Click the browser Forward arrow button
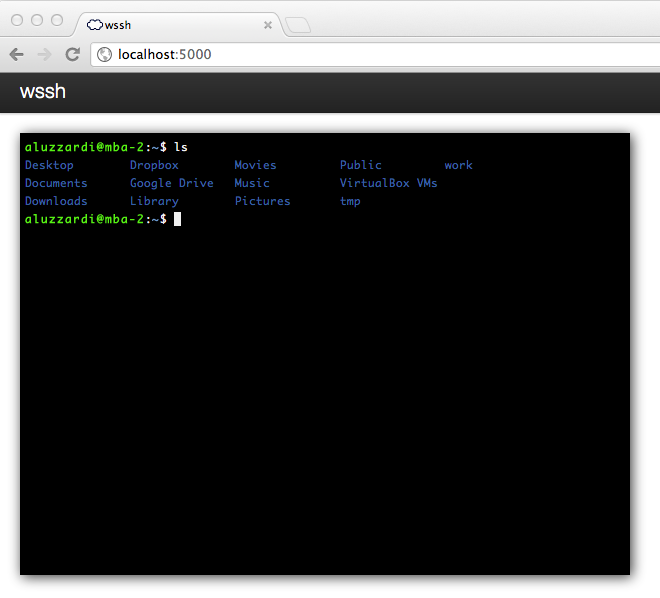Image resolution: width=660 pixels, height=598 pixels. 44,54
